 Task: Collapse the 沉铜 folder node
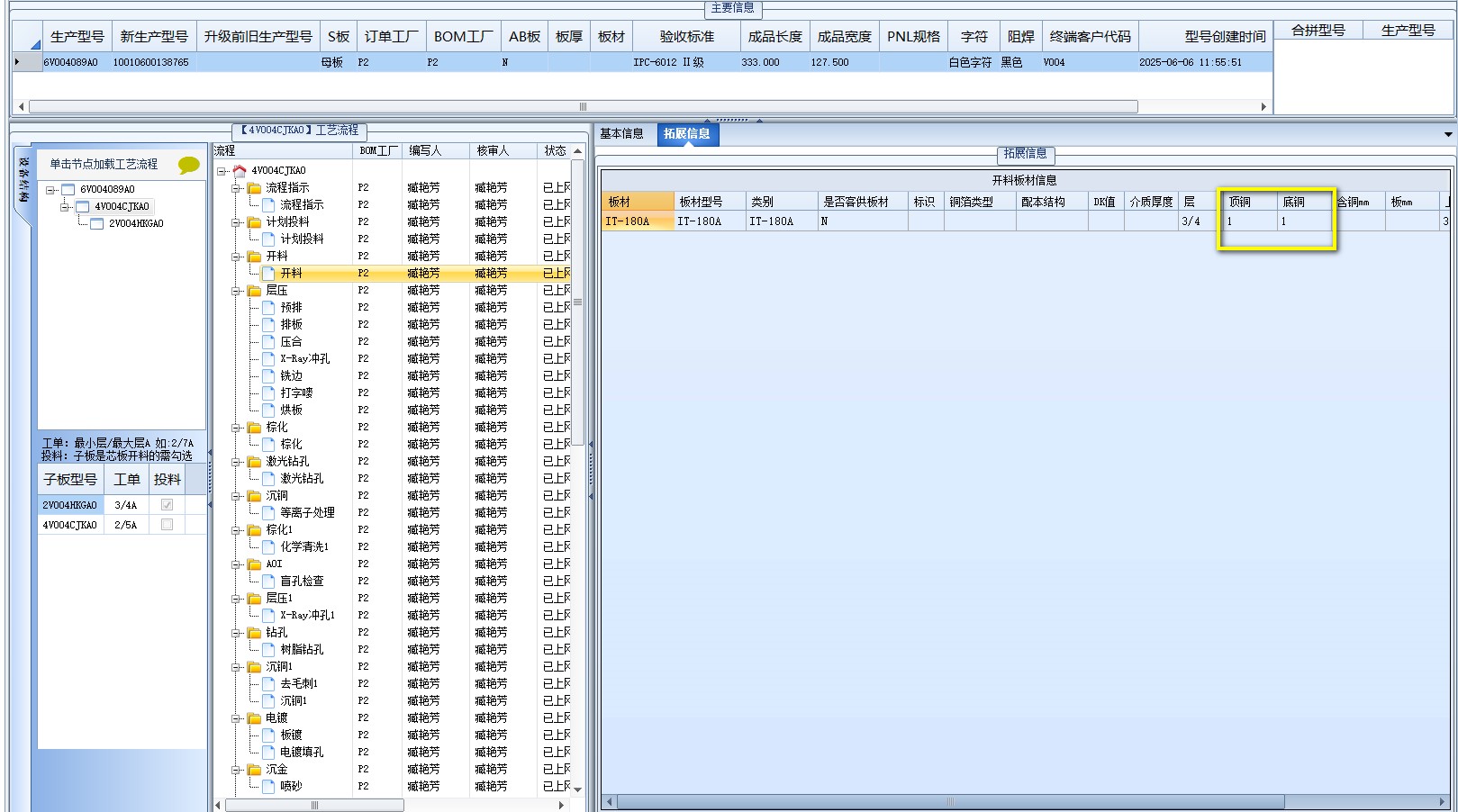click(236, 496)
